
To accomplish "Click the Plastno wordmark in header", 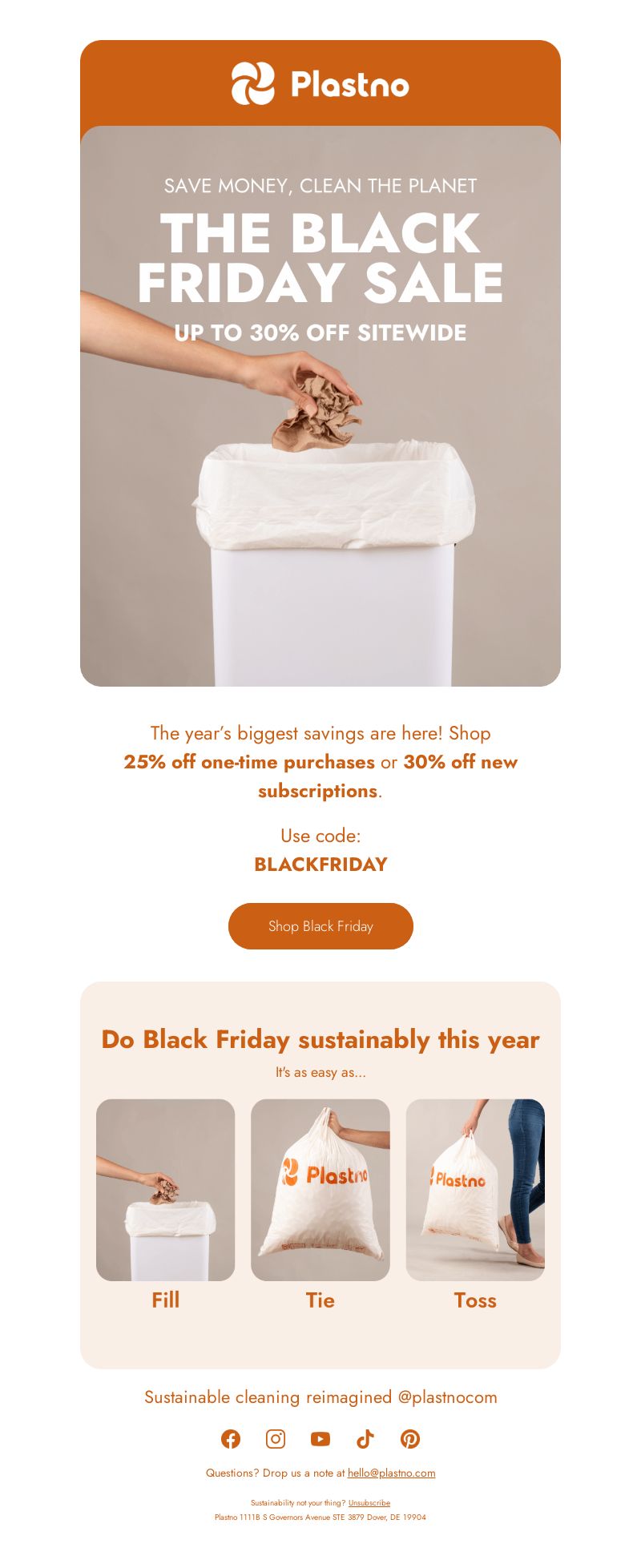I will point(350,84).
